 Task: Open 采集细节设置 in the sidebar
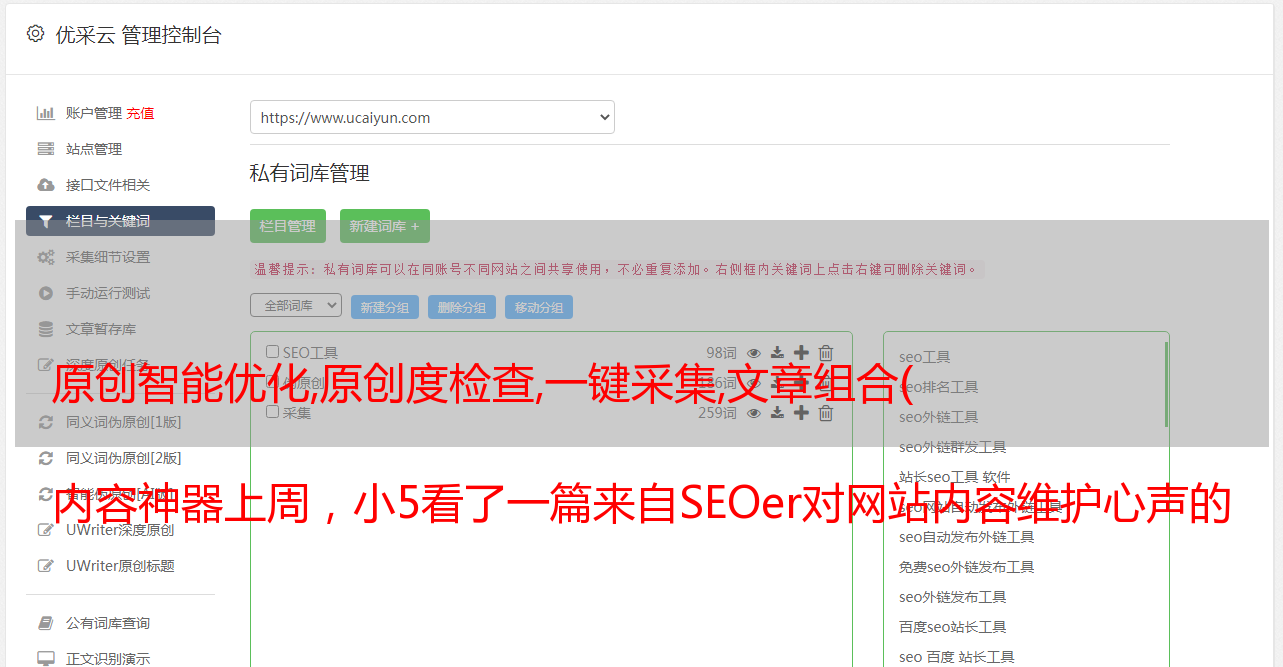point(108,257)
